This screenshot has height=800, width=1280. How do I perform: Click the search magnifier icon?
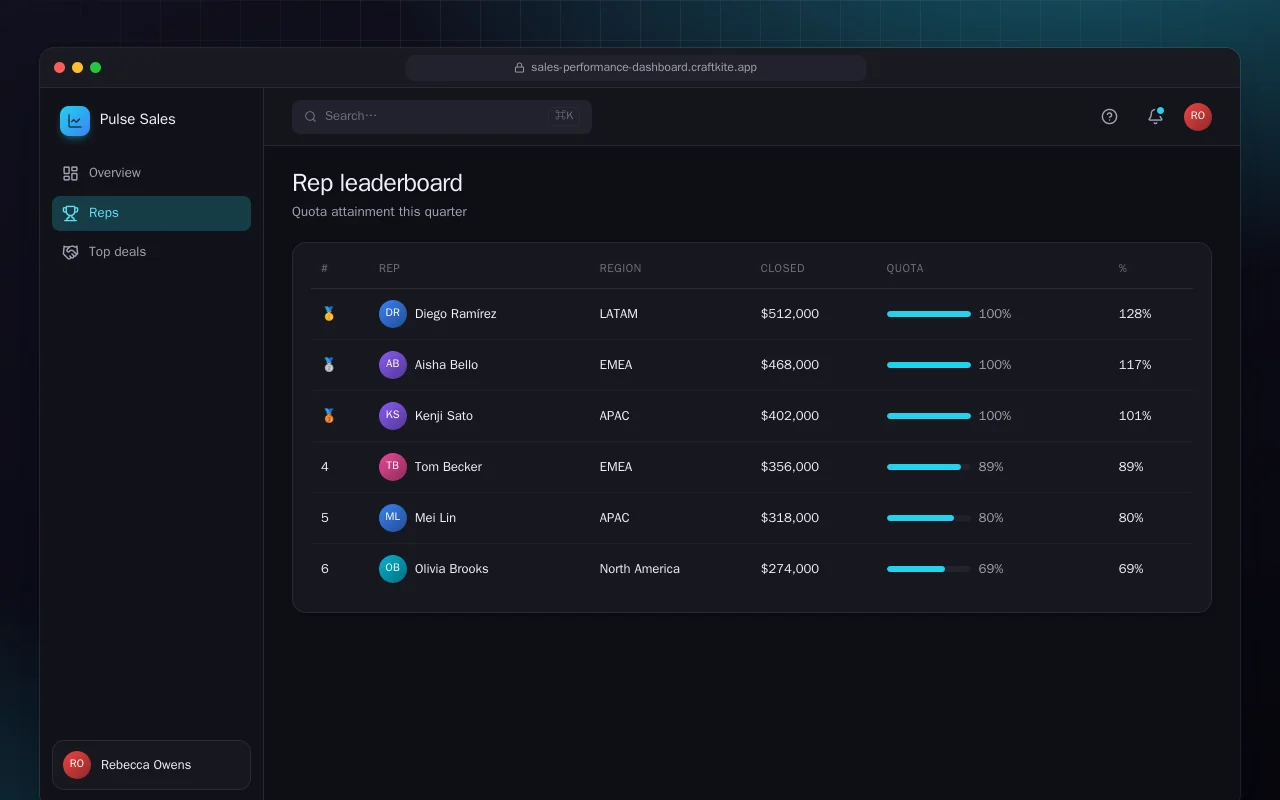(x=311, y=116)
